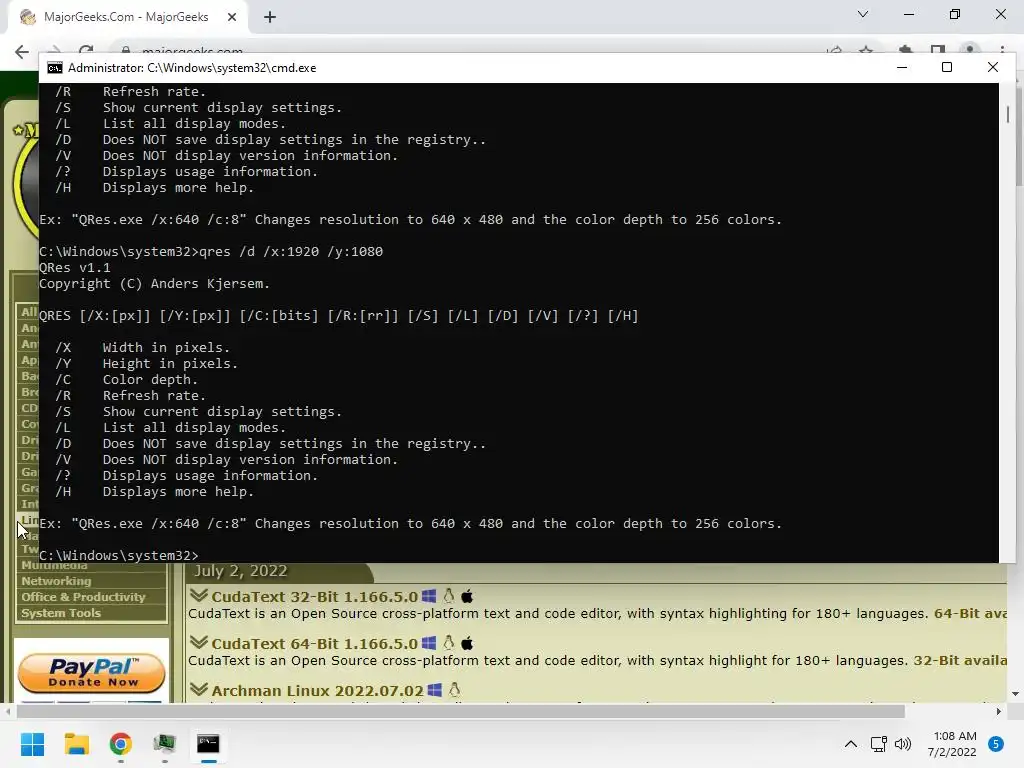1024x768 pixels.
Task: Expand the CudaText 32-Bit entry chevron
Action: 199,596
